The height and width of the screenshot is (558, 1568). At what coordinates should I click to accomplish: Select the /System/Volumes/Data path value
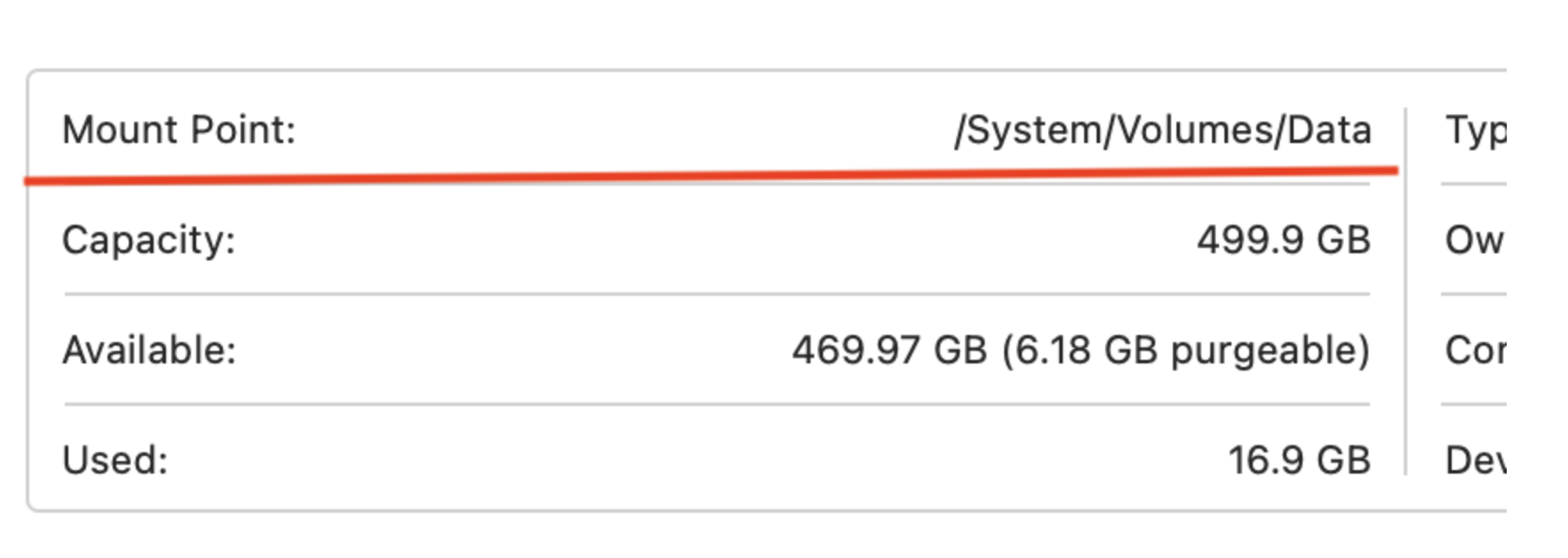click(x=1162, y=131)
